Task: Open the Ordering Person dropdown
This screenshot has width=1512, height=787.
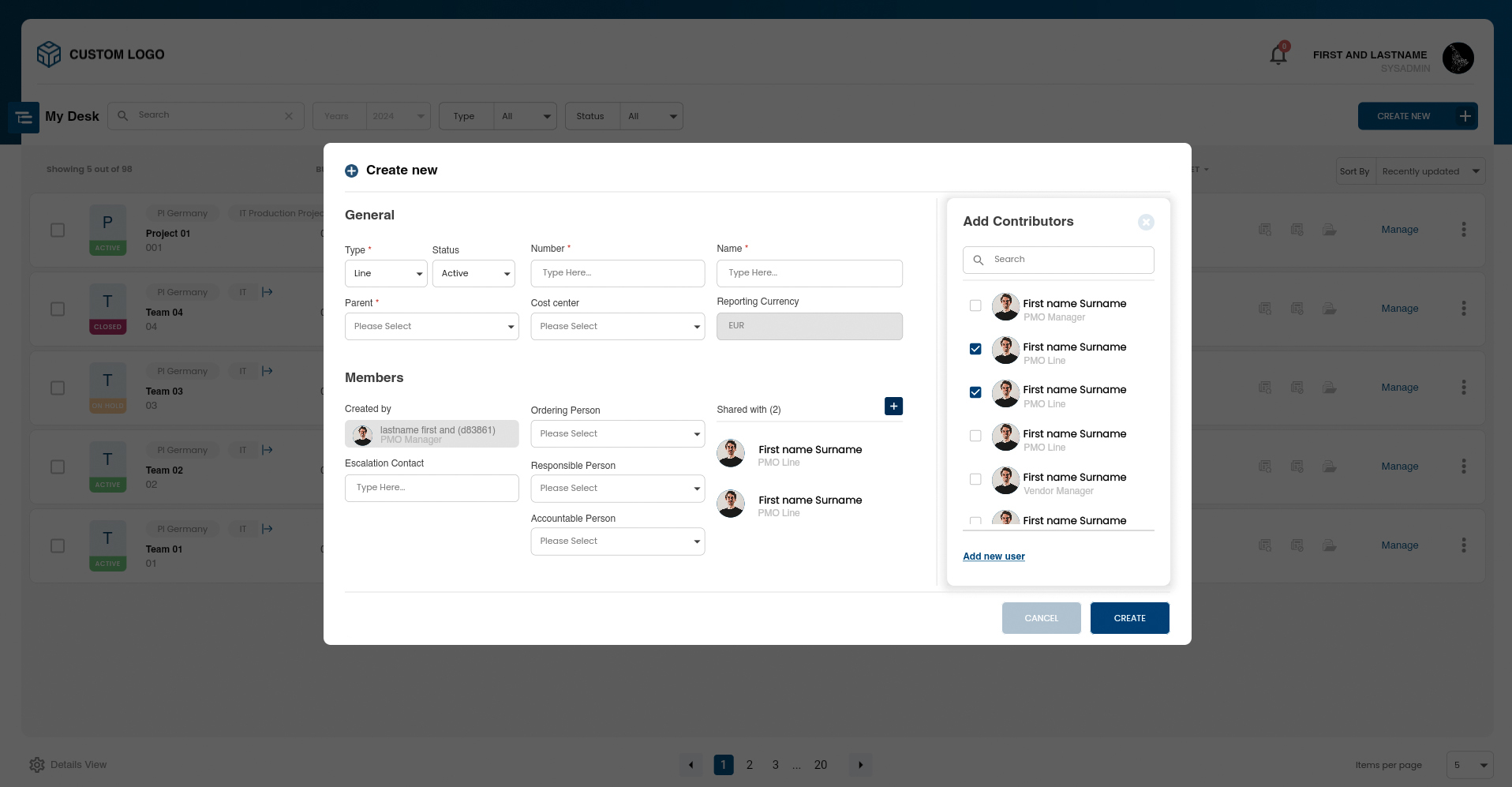Action: 617,434
